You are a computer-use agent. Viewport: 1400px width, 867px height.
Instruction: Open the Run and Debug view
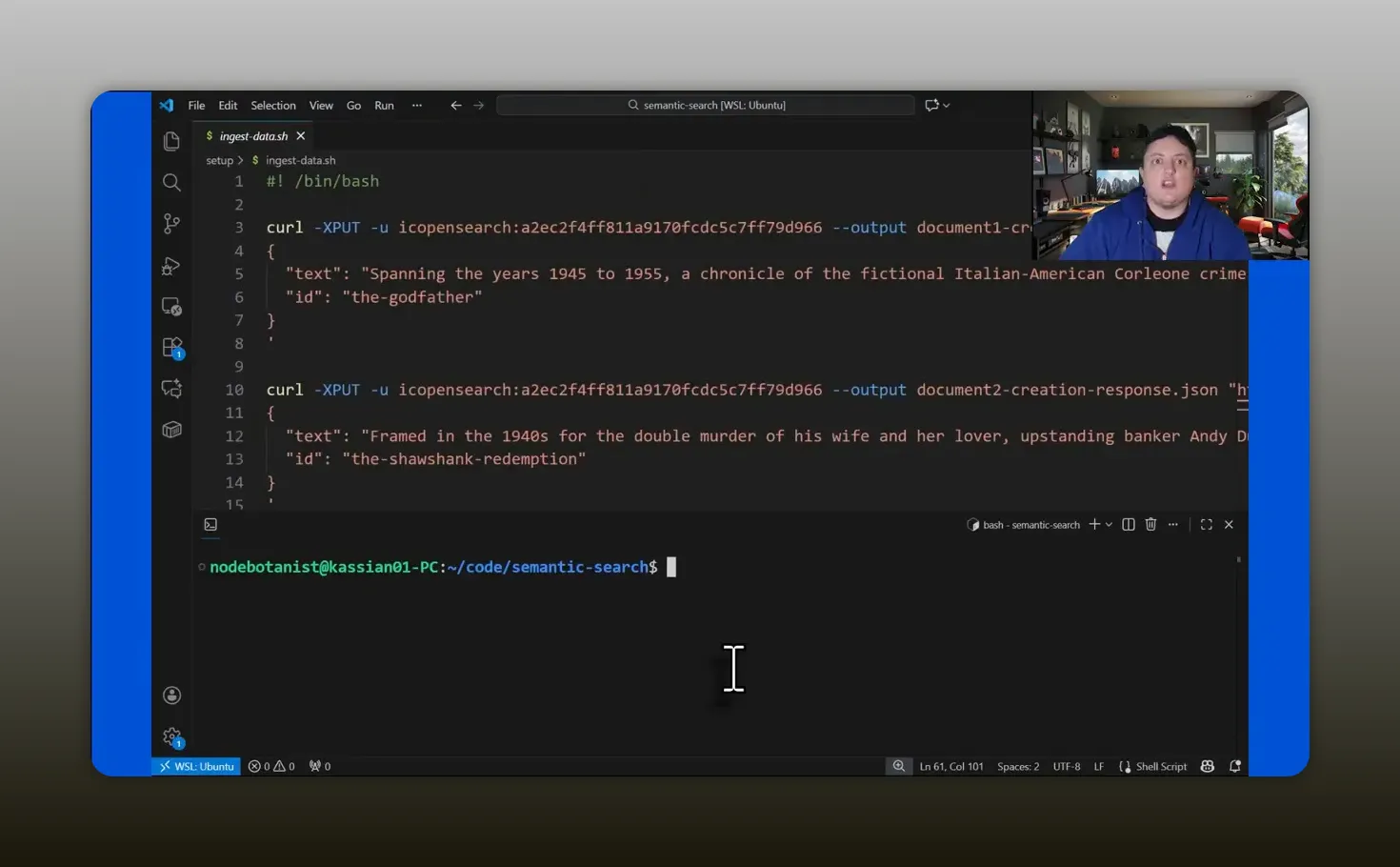[171, 266]
